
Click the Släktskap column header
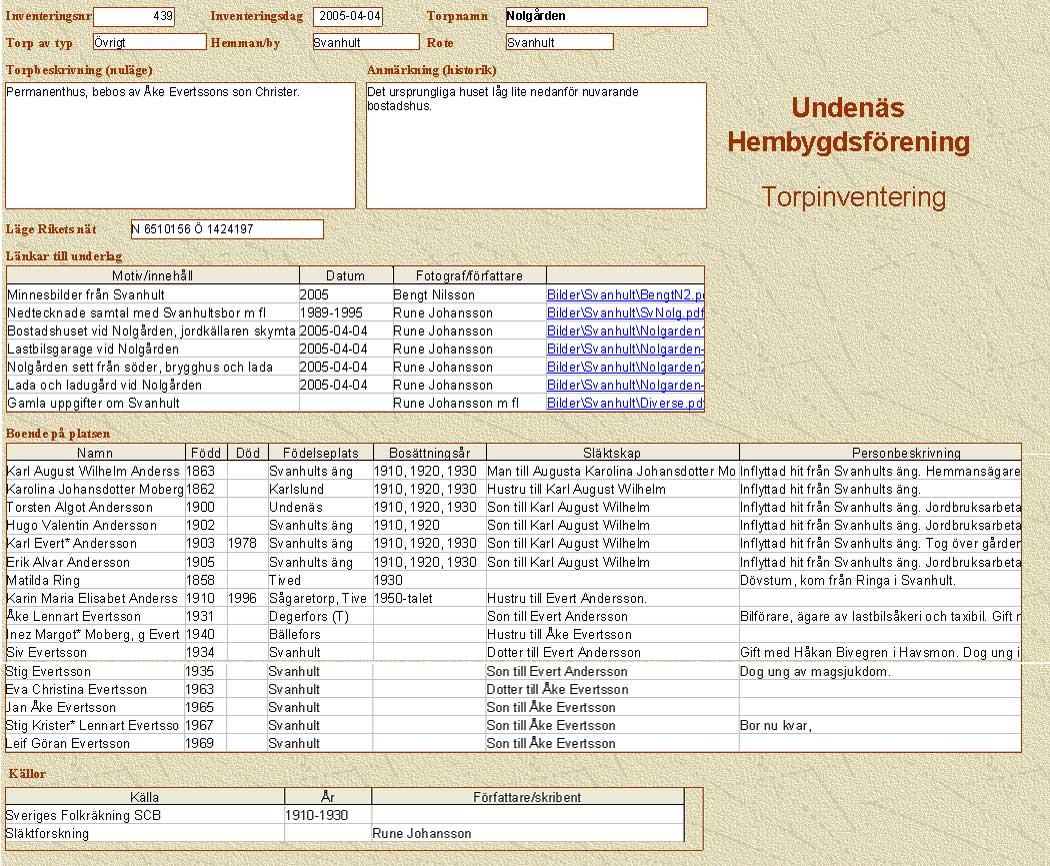[x=611, y=453]
